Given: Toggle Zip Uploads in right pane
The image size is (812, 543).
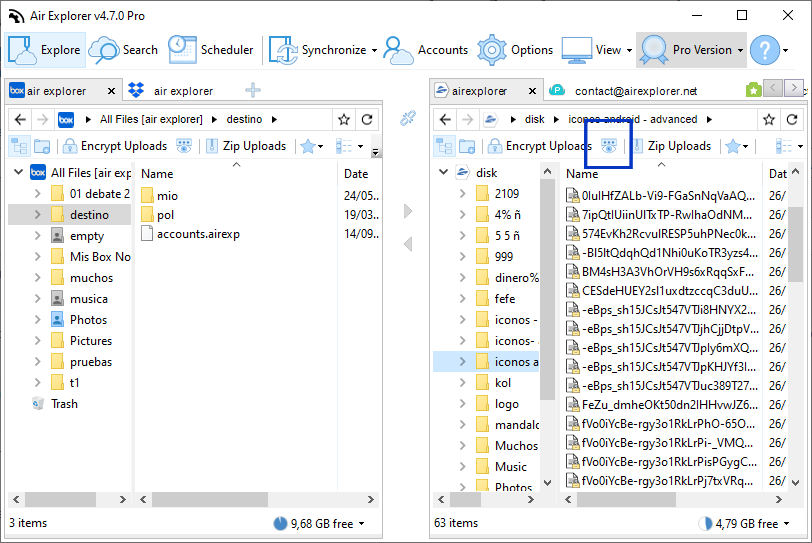Looking at the screenshot, I should (671, 146).
